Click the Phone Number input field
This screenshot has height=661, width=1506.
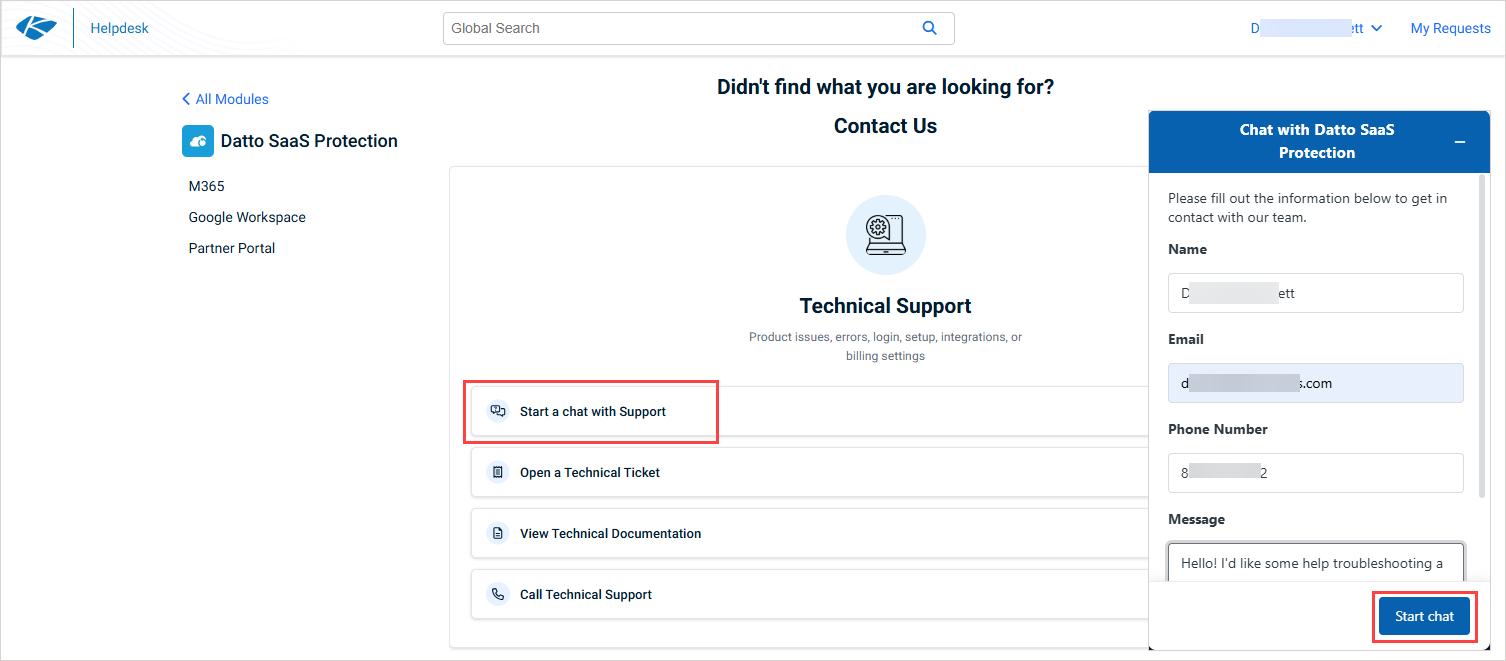point(1315,473)
